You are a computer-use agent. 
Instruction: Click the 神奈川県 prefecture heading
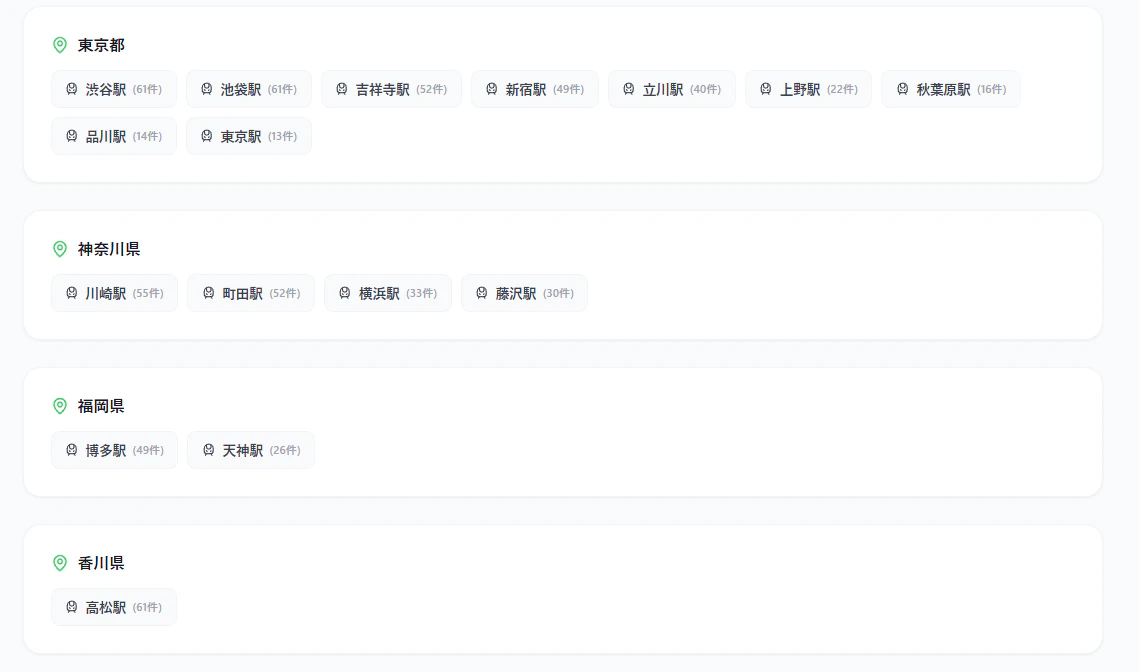tap(109, 248)
